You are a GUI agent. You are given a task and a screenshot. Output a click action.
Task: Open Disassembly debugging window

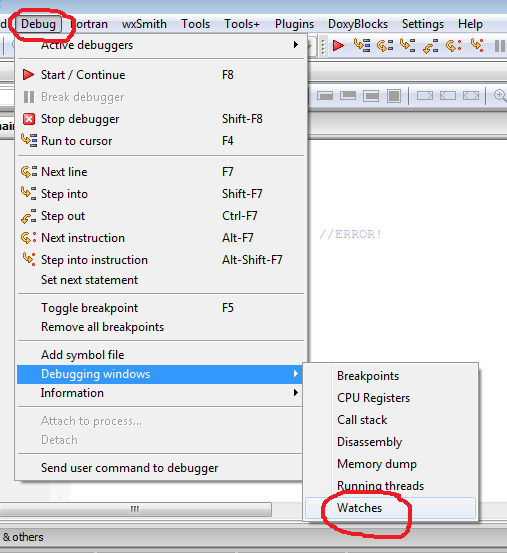[x=390, y=442]
